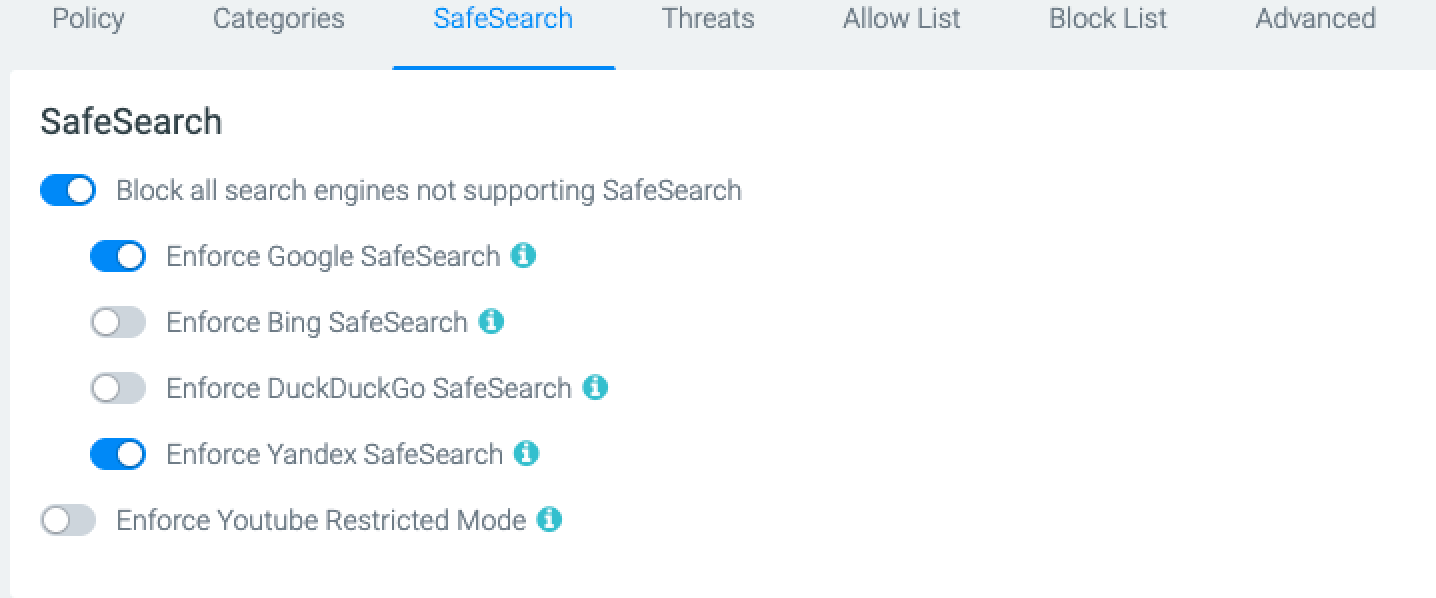
Task: Turn off Enforce Google SafeSearch toggle
Action: pos(118,256)
